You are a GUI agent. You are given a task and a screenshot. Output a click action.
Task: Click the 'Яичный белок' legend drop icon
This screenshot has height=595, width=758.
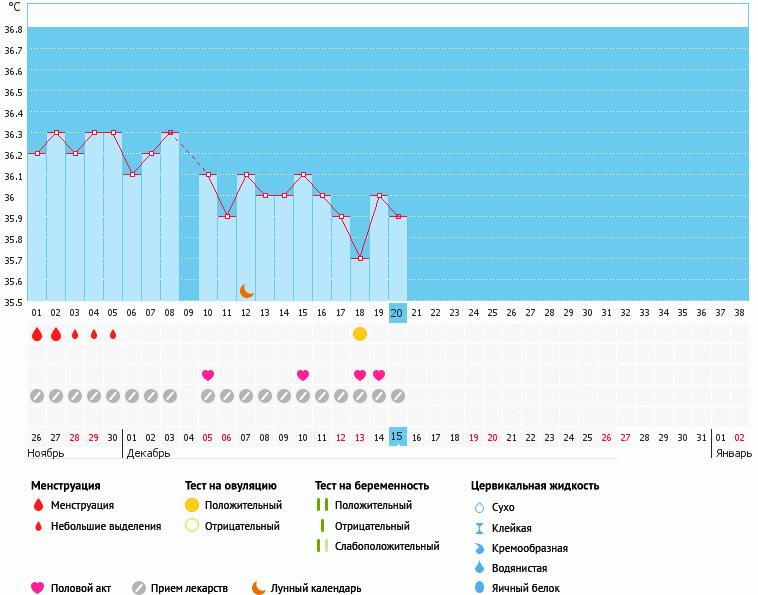point(480,589)
